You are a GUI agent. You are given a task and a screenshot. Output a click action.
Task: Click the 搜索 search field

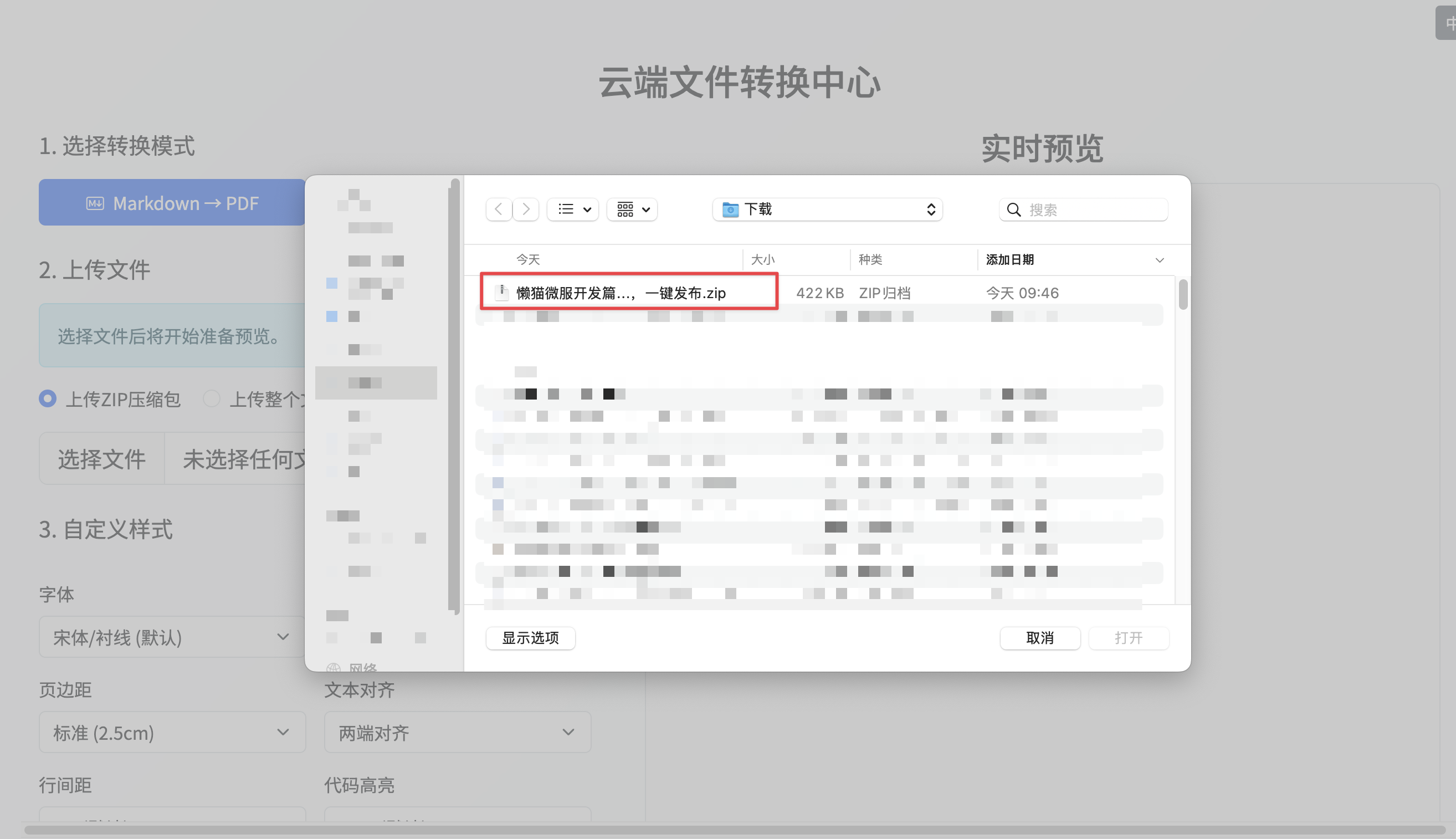point(1083,209)
